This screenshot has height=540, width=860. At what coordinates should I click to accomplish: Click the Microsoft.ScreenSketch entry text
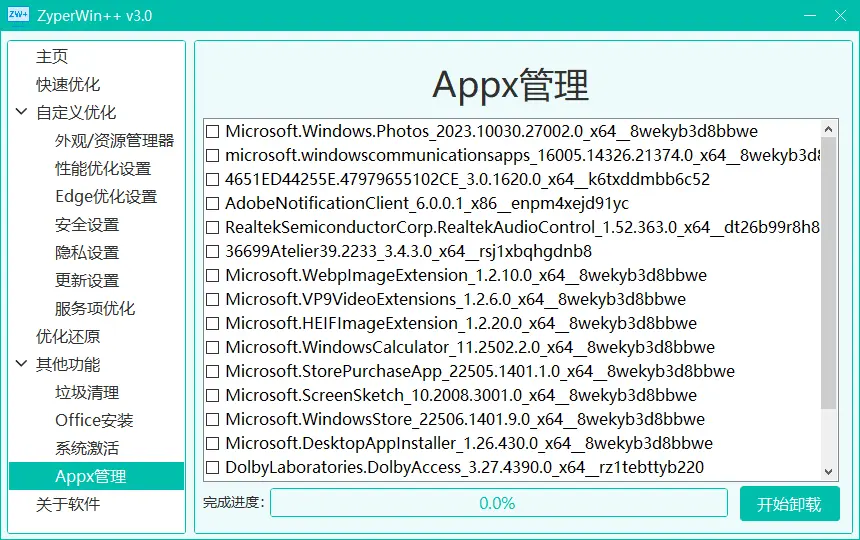[461, 395]
